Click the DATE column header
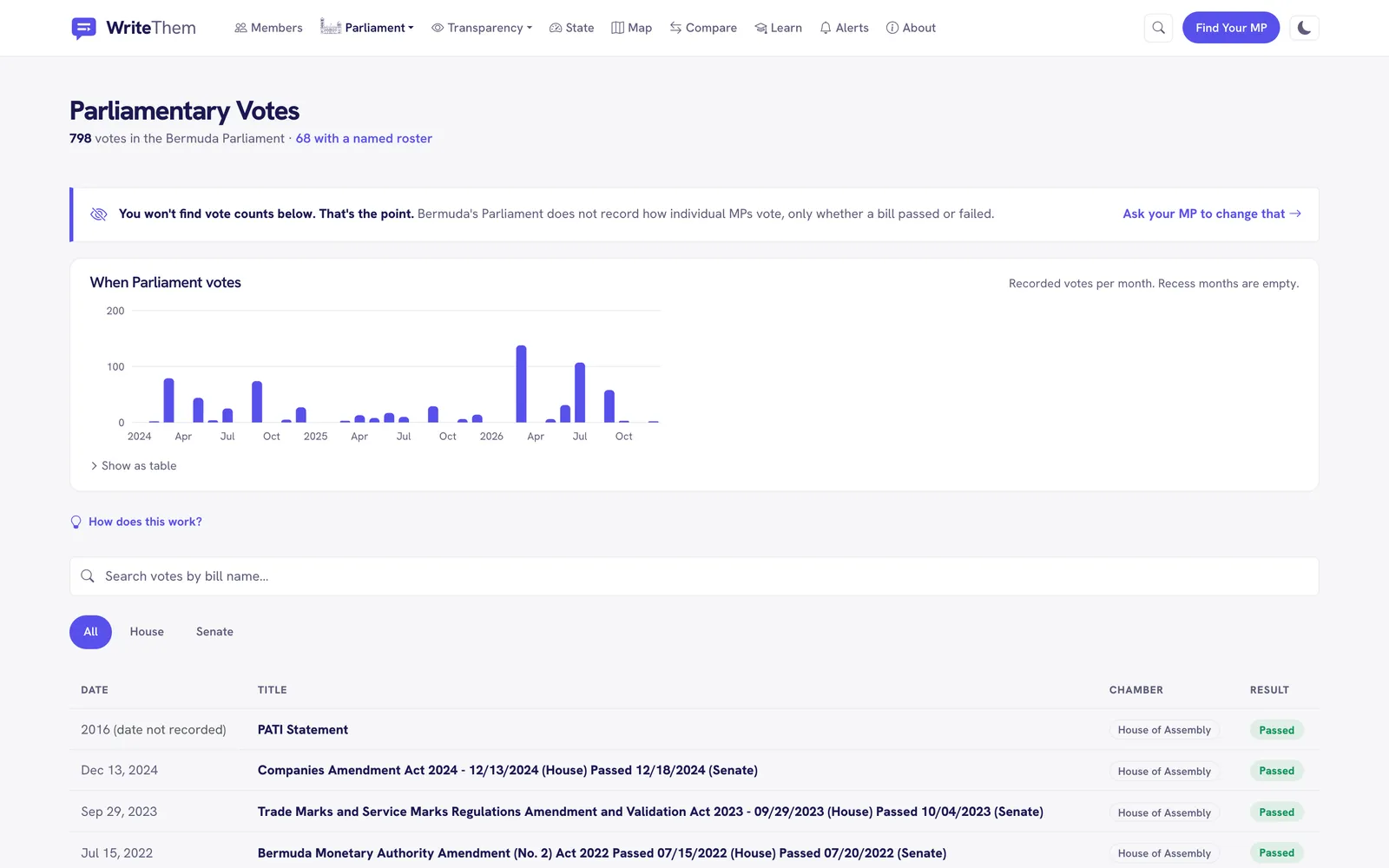 coord(95,690)
